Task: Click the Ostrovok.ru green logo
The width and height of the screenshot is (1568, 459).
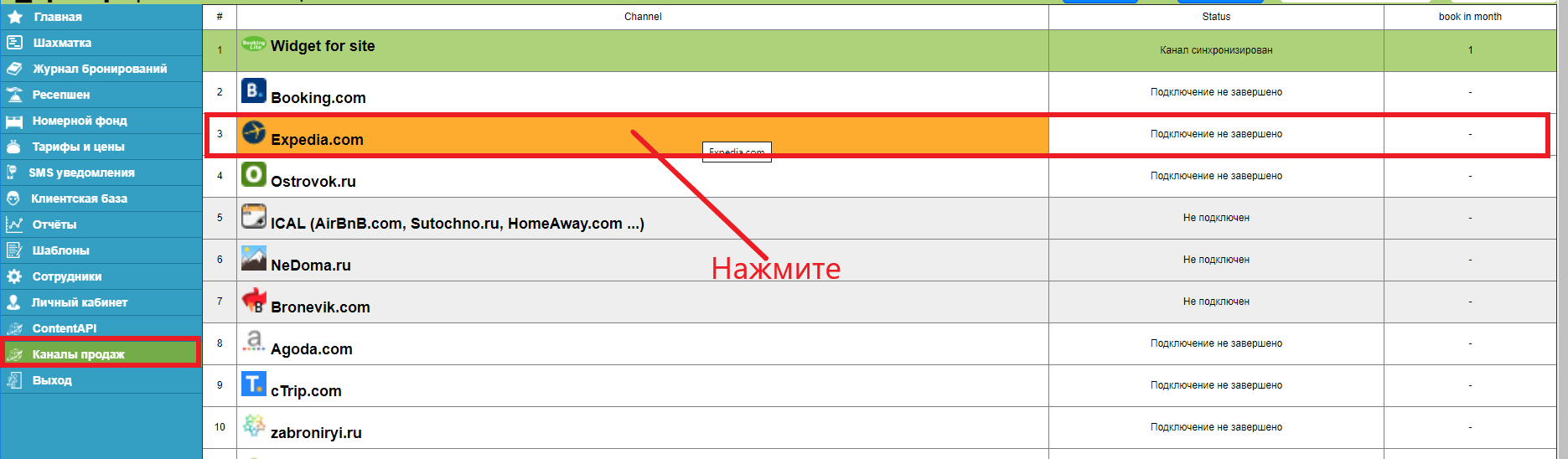Action: click(x=254, y=174)
